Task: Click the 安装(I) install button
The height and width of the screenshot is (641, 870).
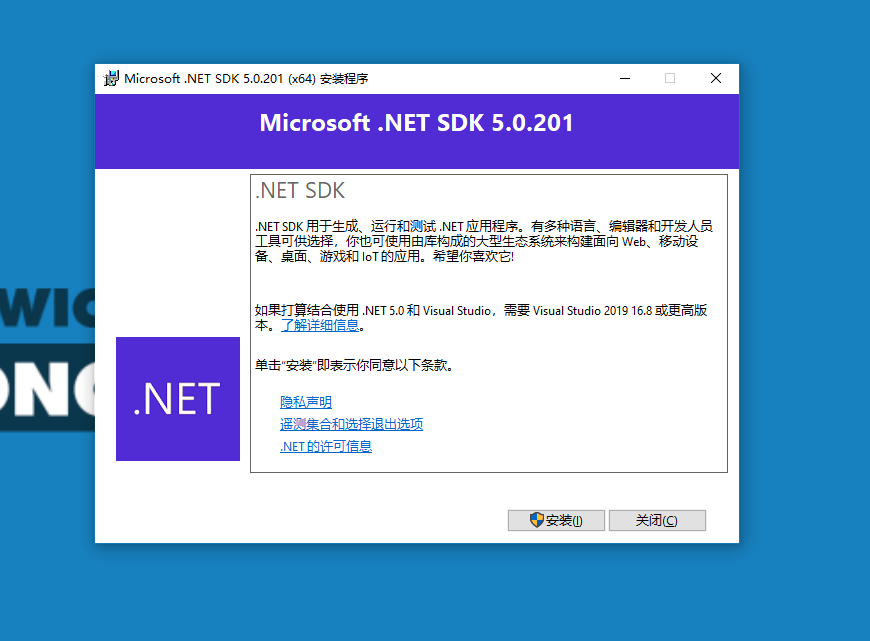Action: 556,520
